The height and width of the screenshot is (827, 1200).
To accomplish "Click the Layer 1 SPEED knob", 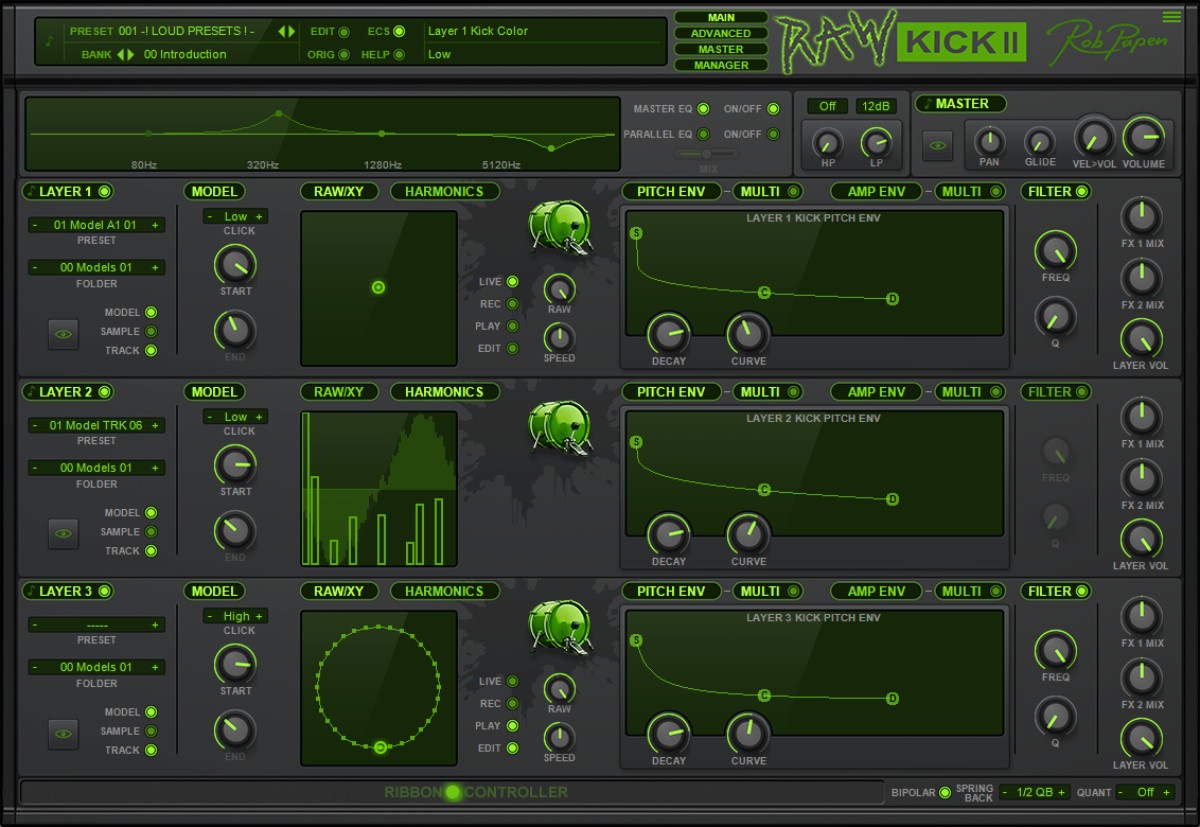I will tap(559, 338).
